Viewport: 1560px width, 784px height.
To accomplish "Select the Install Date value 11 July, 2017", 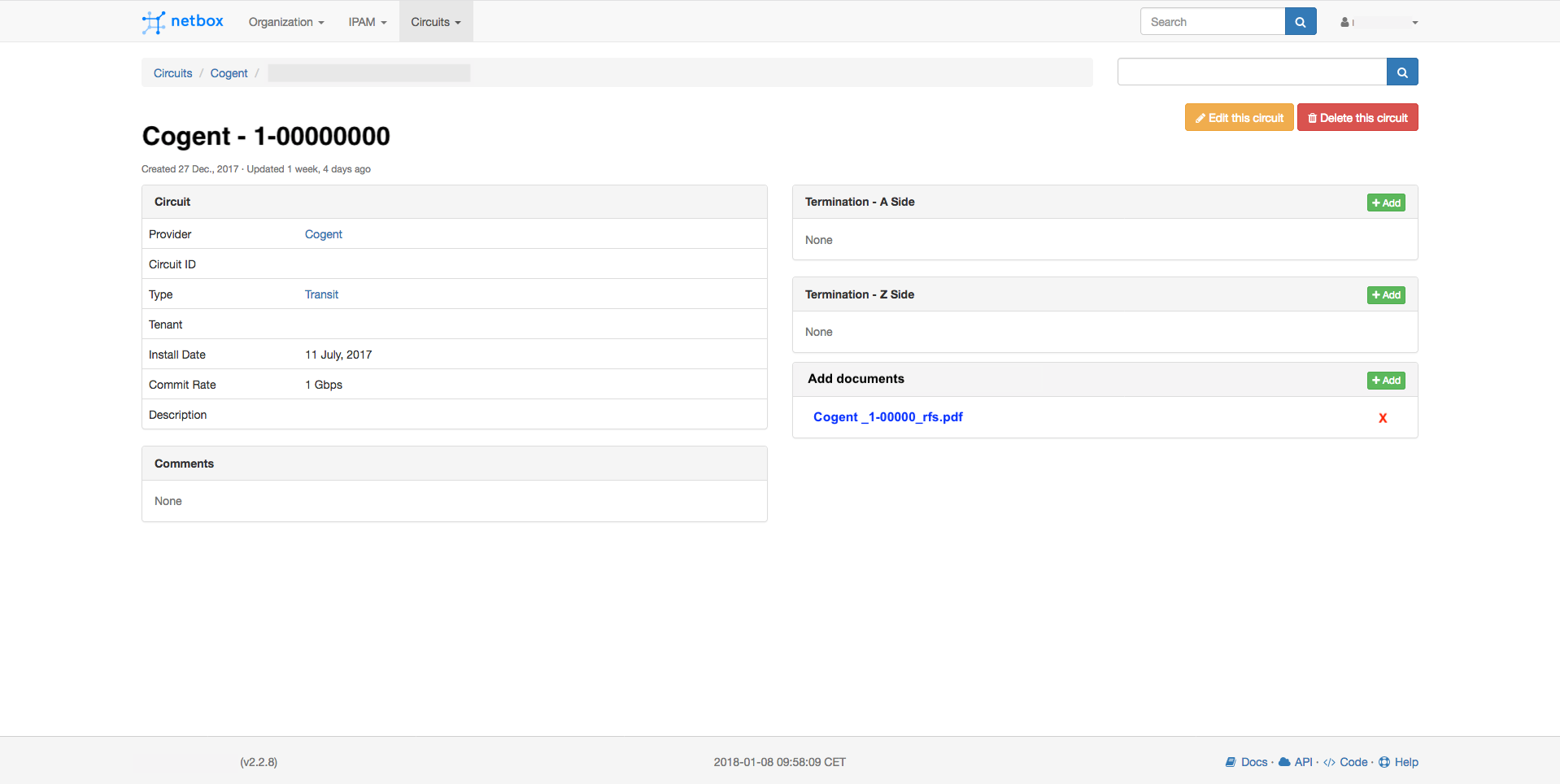I will pyautogui.click(x=338, y=355).
